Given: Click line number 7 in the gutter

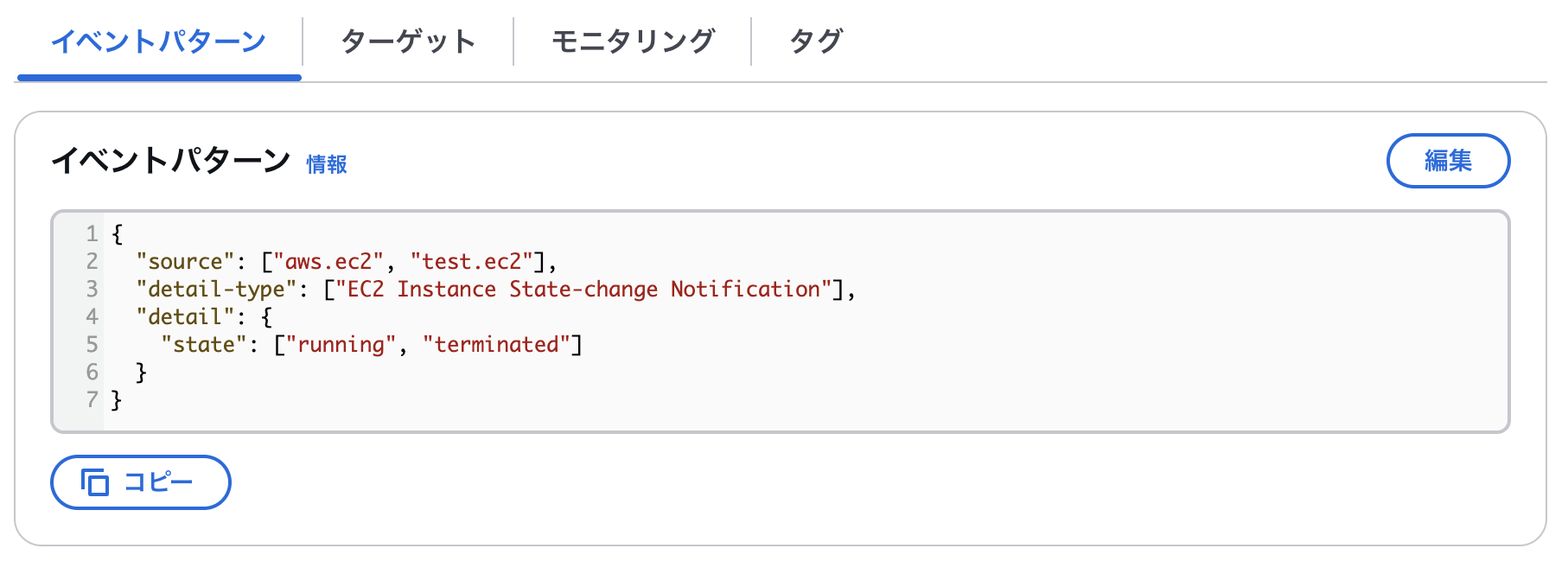Looking at the screenshot, I should (x=92, y=400).
